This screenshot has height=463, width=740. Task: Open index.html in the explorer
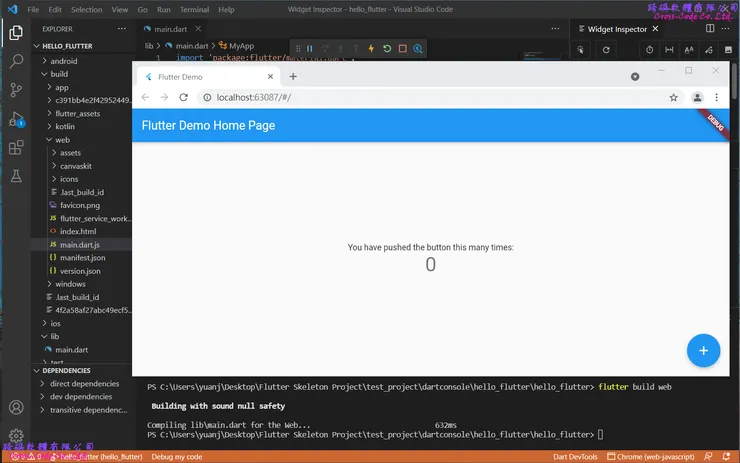click(78, 231)
